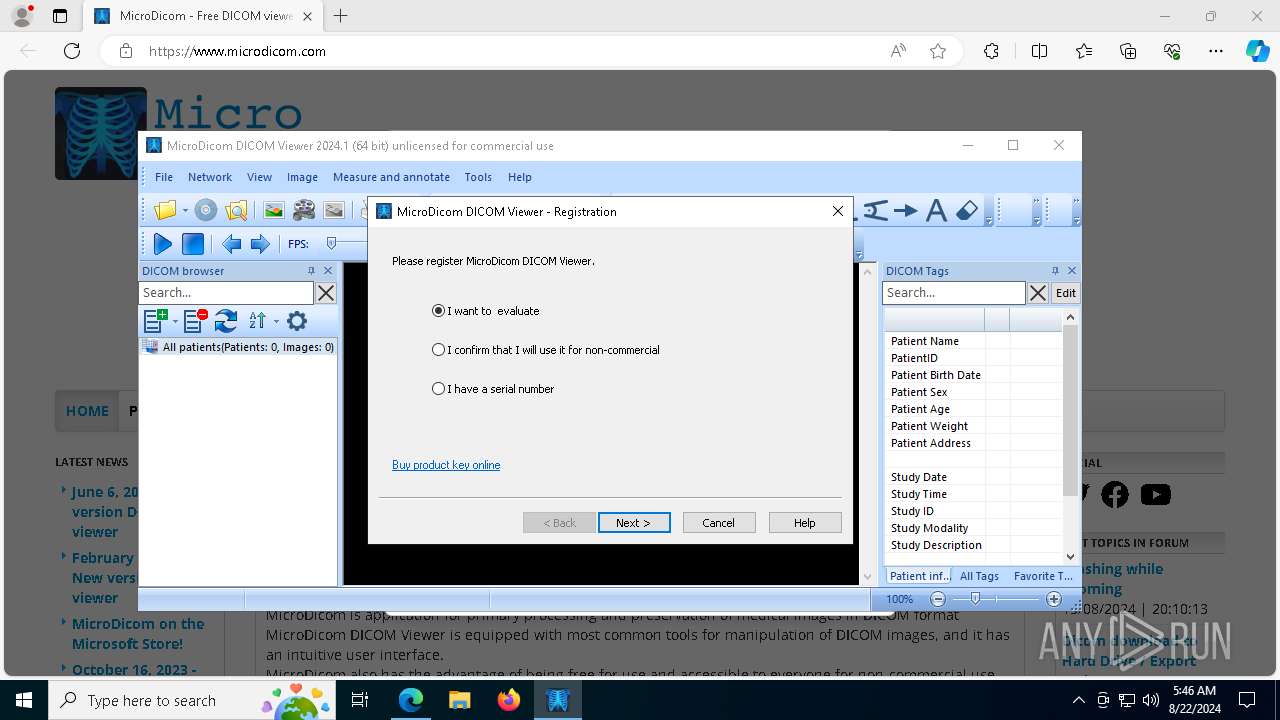Screen dimensions: 1280x720
Task: Click the Edit button in DICOM Tags
Action: click(x=1066, y=293)
